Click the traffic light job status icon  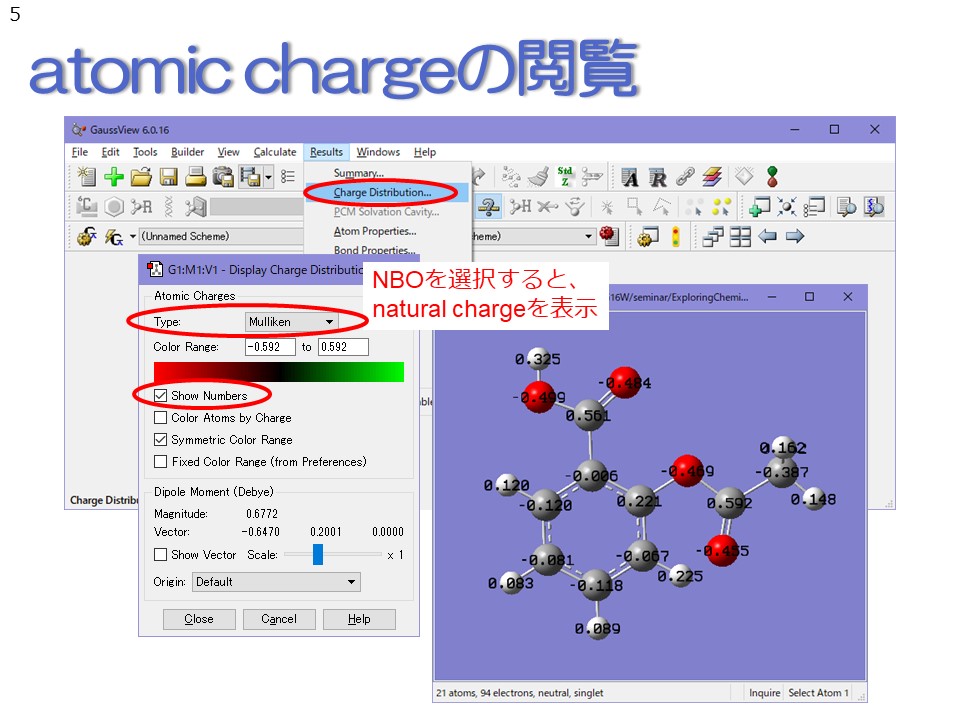click(x=675, y=236)
